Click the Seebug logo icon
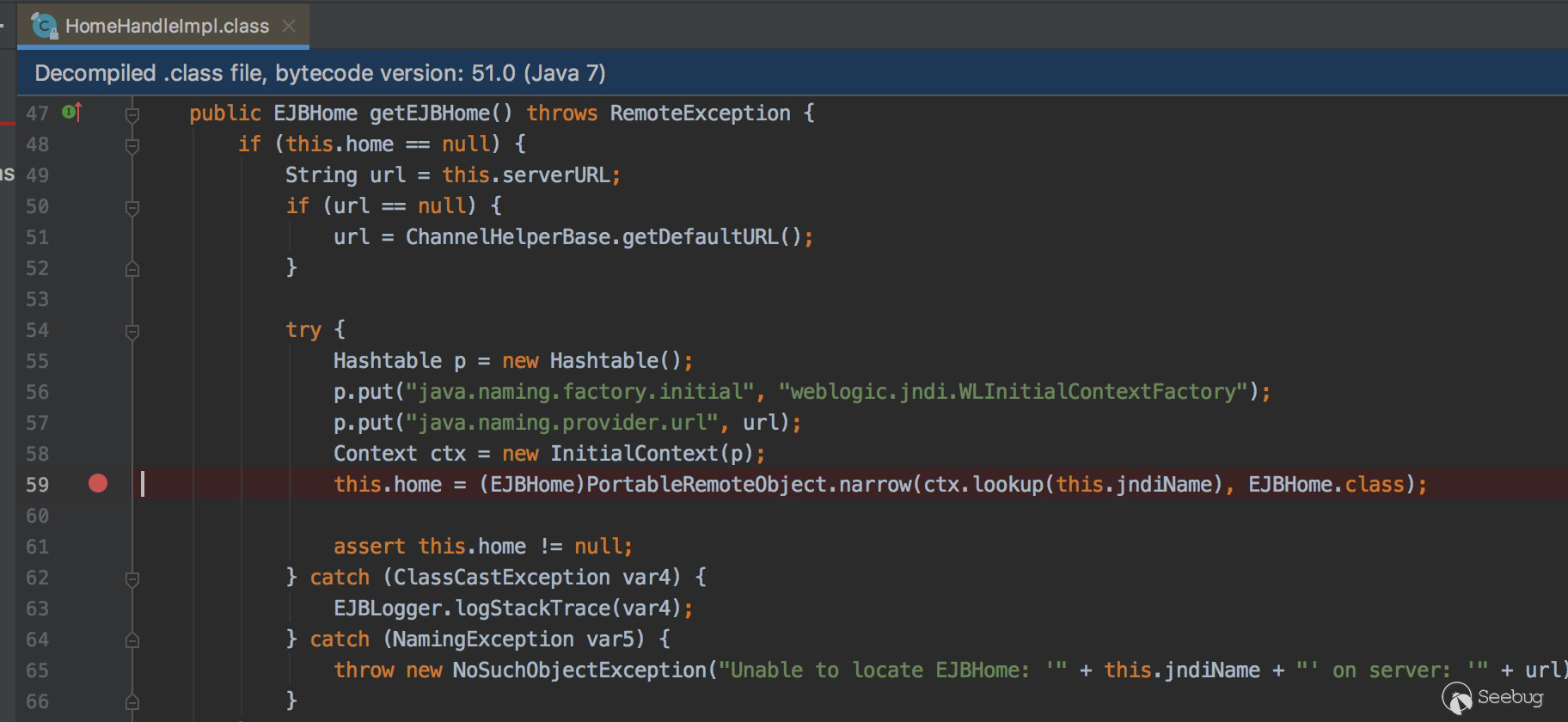This screenshot has width=1568, height=722. 1456,698
